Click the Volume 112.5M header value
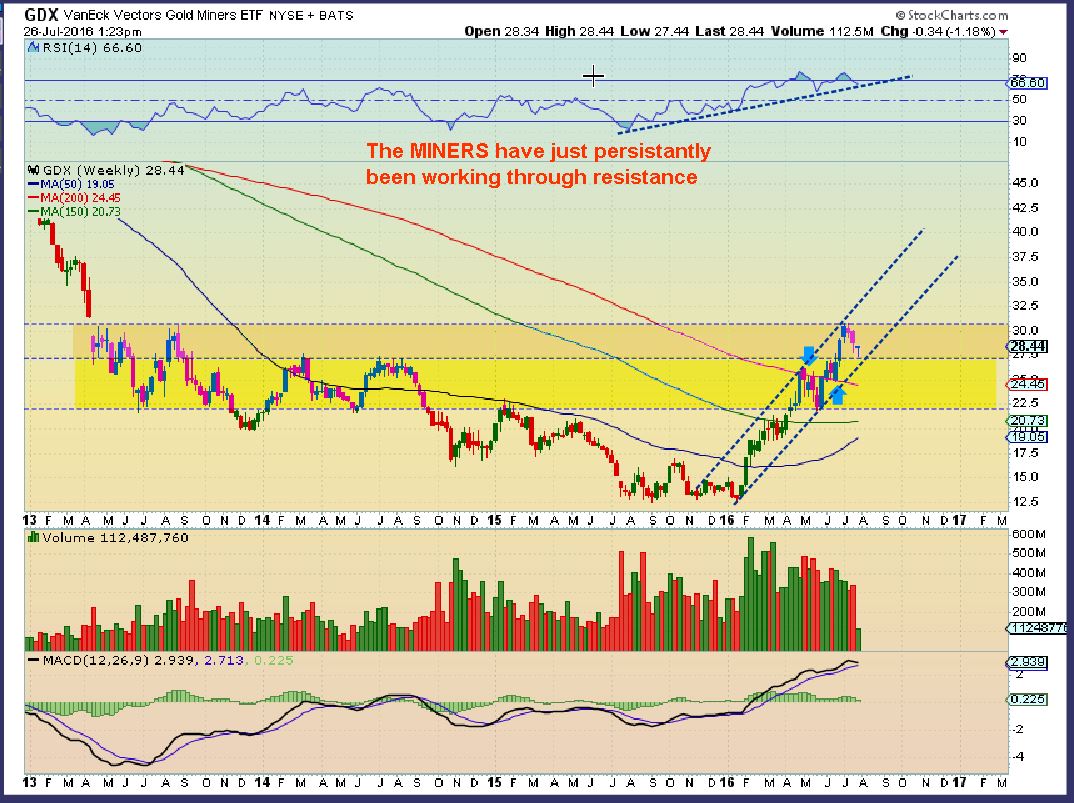Viewport: 1074px width, 803px height. pyautogui.click(x=822, y=32)
